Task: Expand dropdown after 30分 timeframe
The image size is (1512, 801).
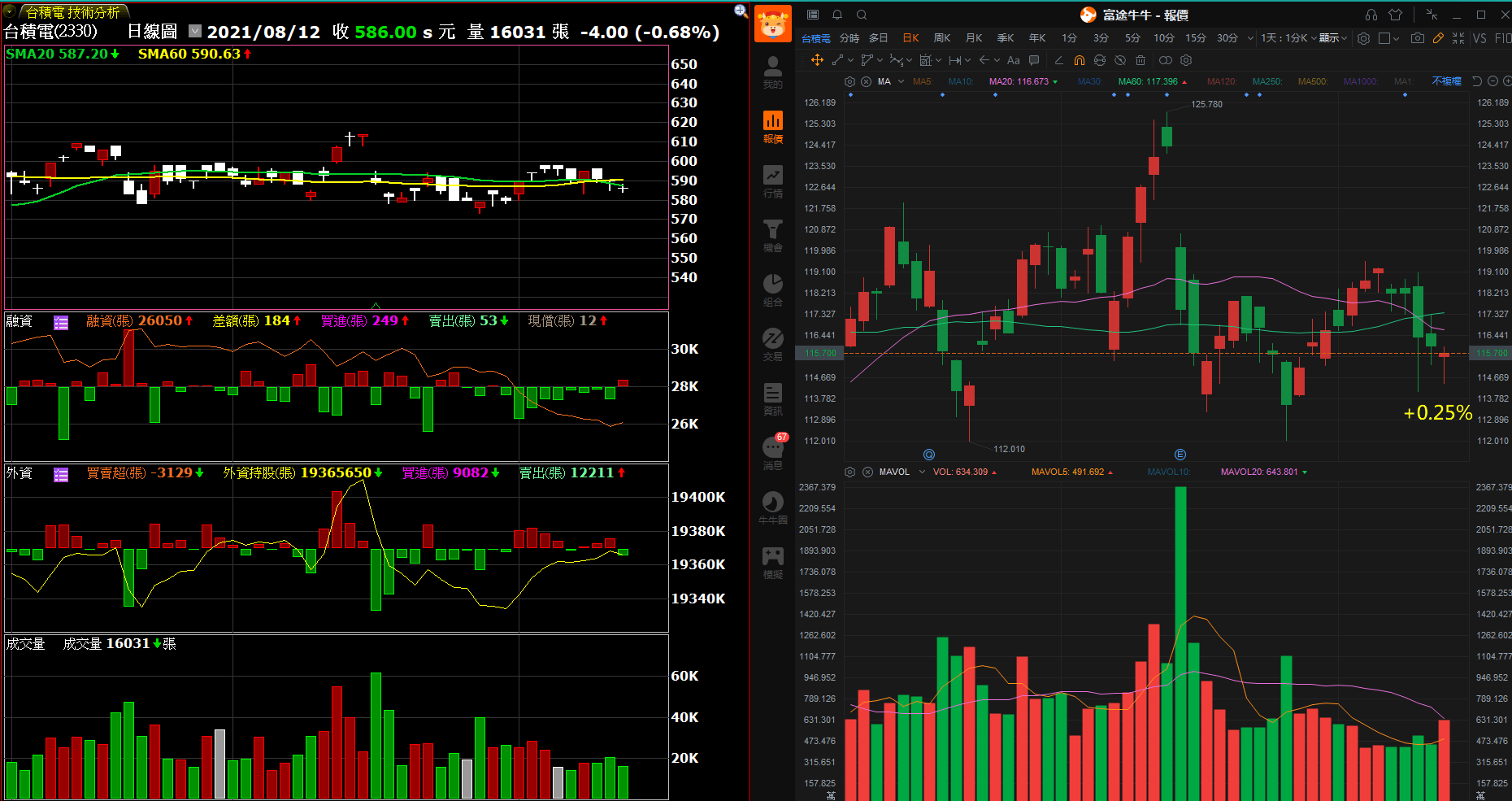Action: 1250,38
